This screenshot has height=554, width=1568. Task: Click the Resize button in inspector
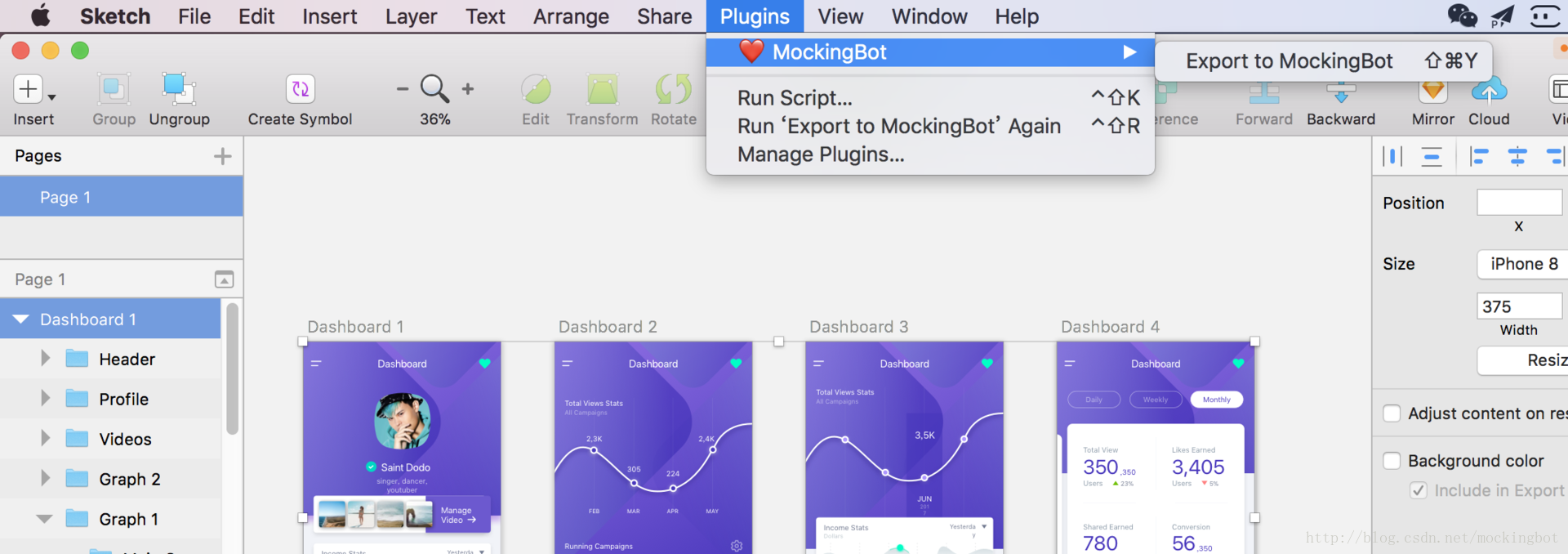[1522, 360]
